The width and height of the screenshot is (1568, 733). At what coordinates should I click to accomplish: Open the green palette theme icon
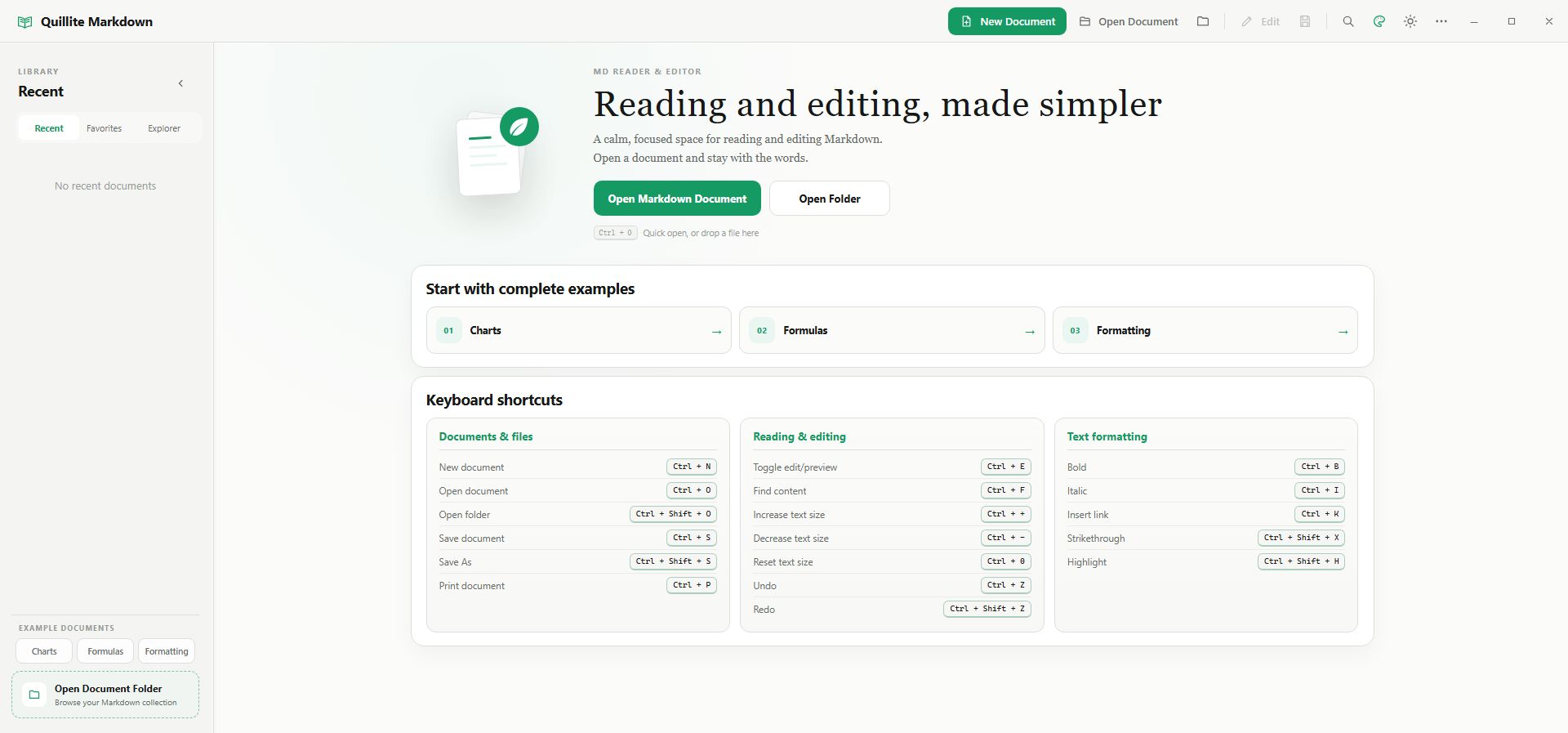(1379, 21)
